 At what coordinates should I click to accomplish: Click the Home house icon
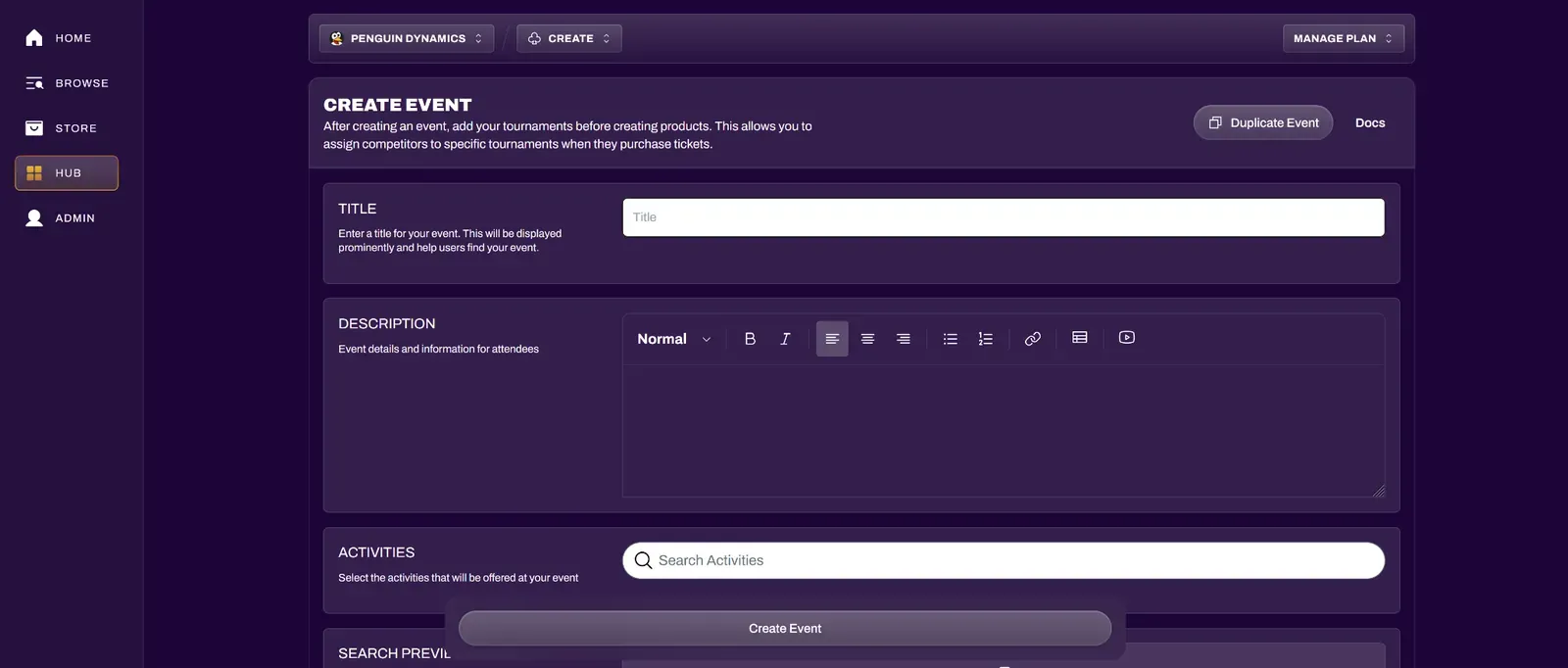(x=34, y=38)
